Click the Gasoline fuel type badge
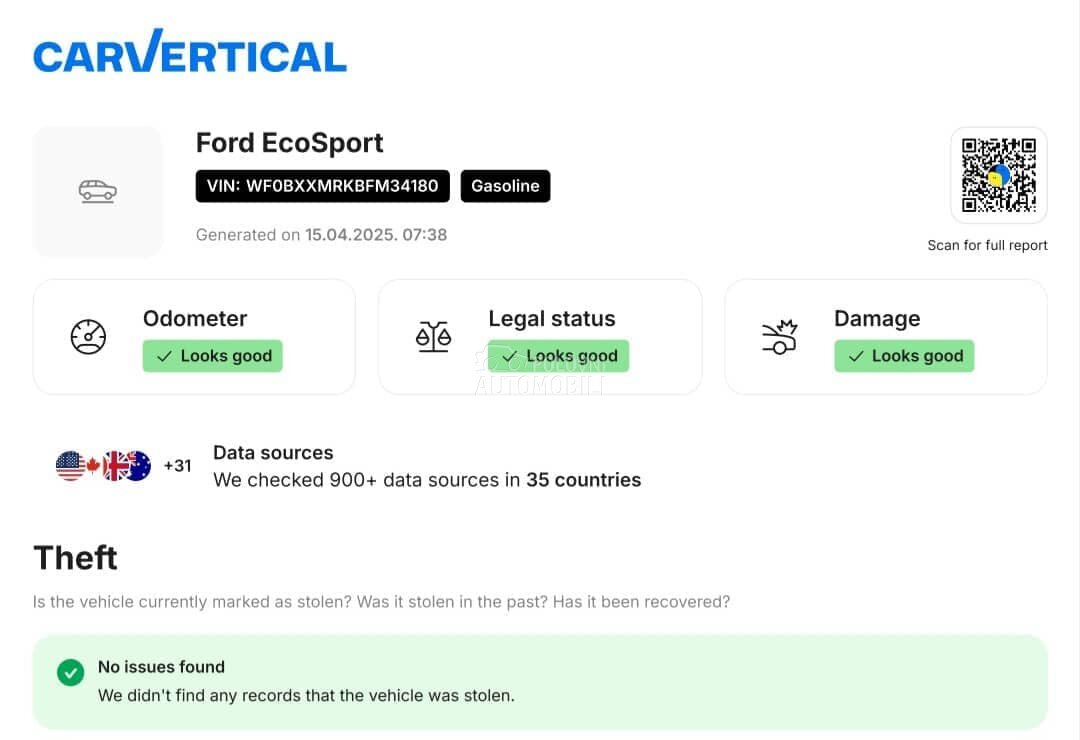 click(505, 186)
